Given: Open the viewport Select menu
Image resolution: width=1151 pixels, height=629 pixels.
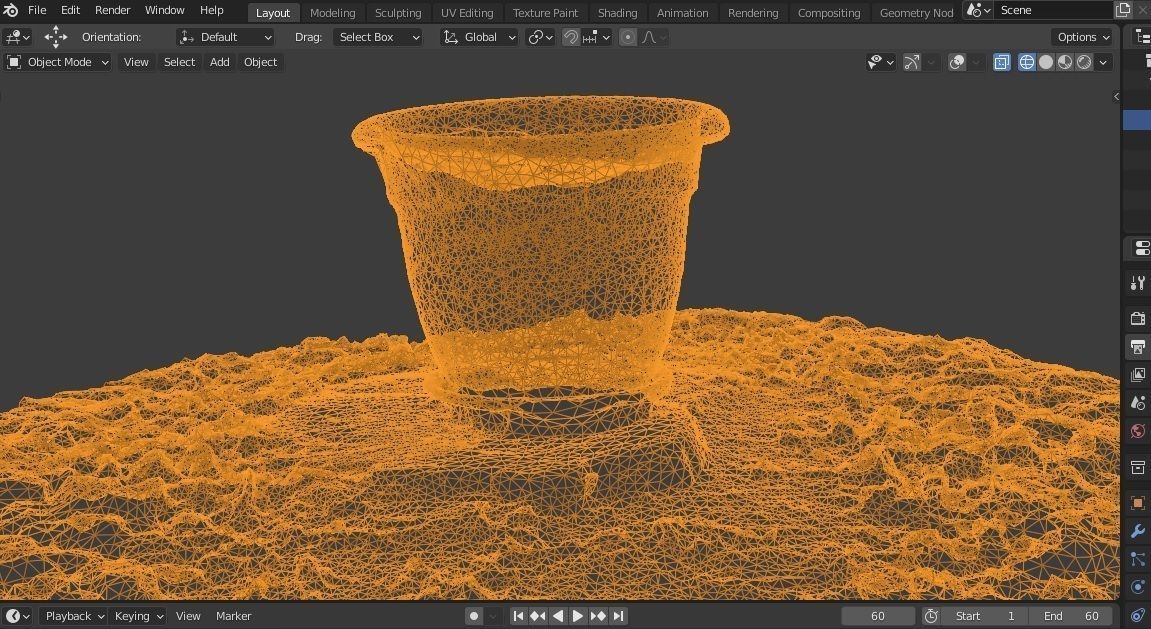Looking at the screenshot, I should (179, 62).
